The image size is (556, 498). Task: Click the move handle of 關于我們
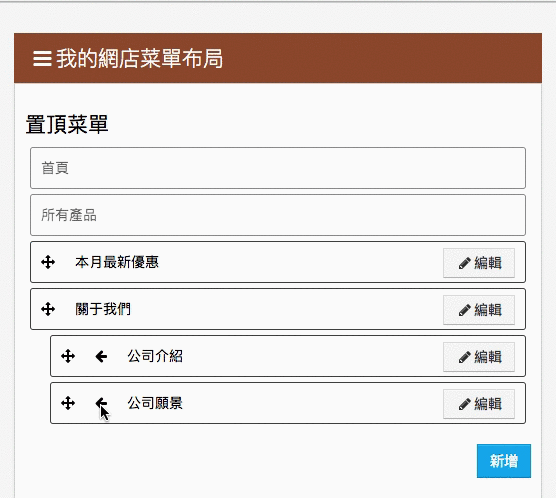[48, 309]
